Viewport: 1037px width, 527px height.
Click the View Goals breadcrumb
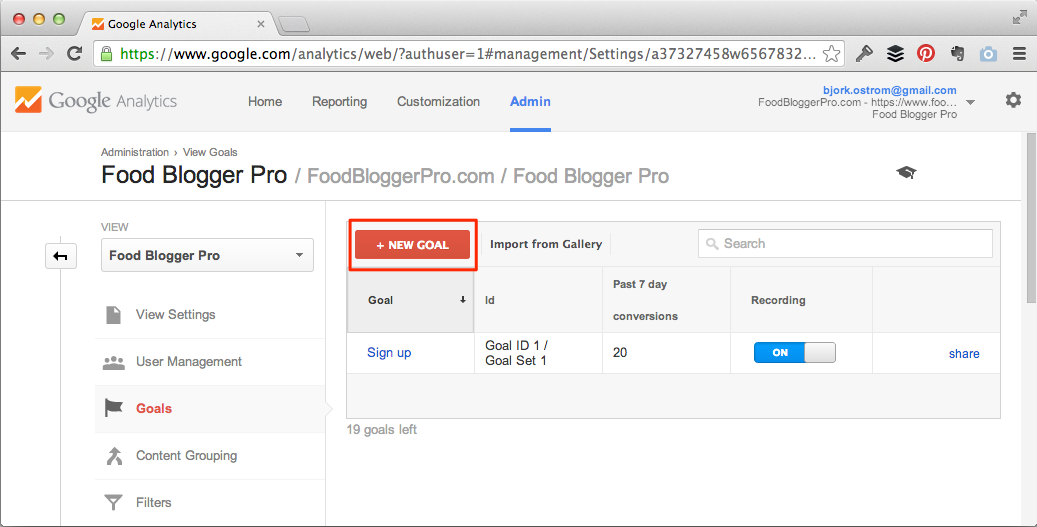(210, 152)
